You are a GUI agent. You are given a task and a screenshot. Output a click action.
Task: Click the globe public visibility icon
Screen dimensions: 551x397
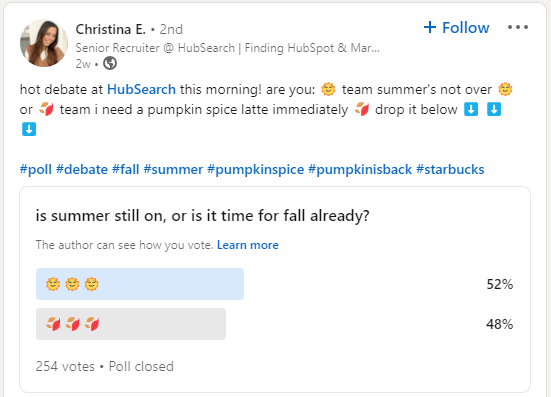point(110,64)
